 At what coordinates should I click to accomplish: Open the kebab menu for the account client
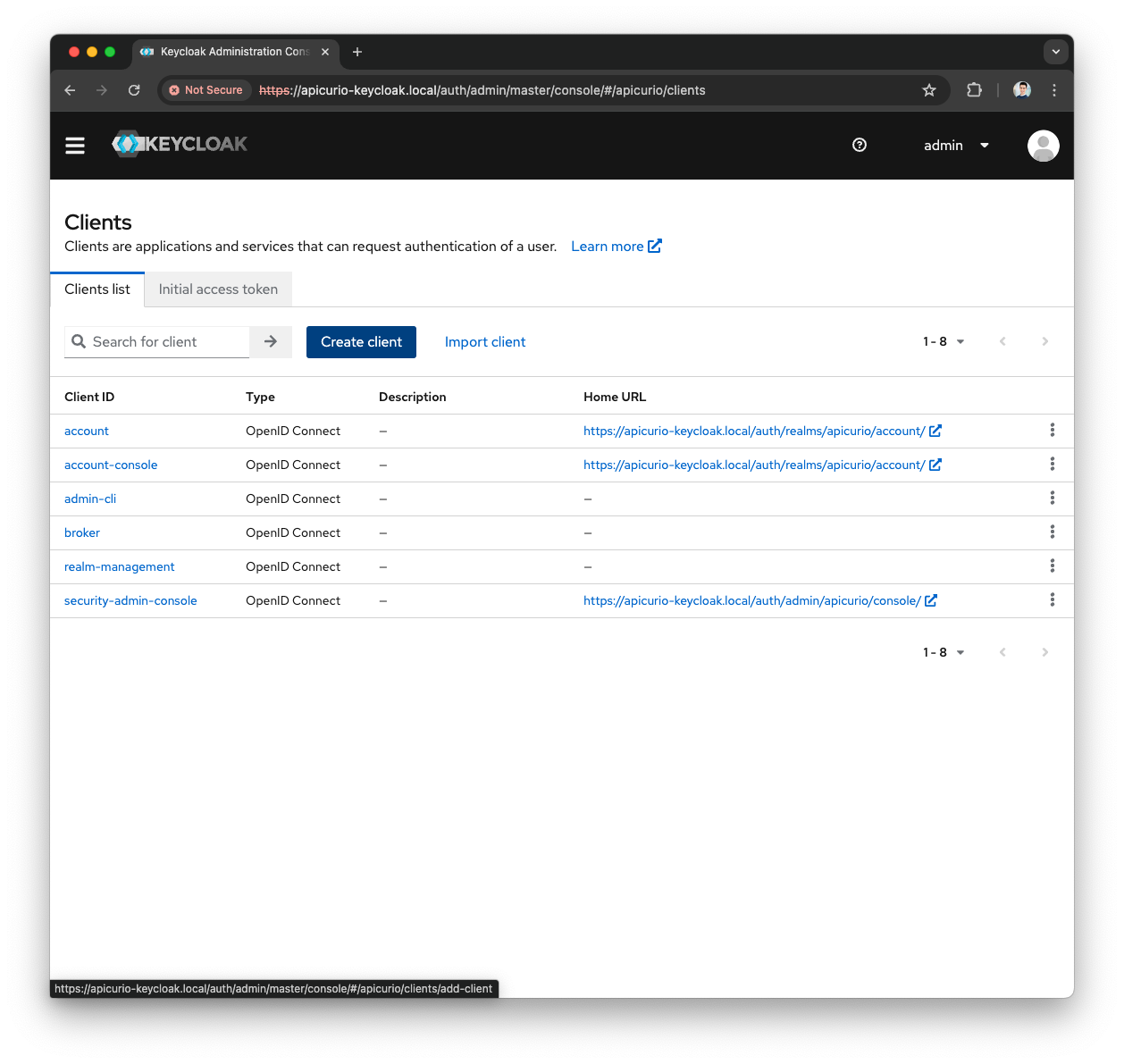[1052, 430]
